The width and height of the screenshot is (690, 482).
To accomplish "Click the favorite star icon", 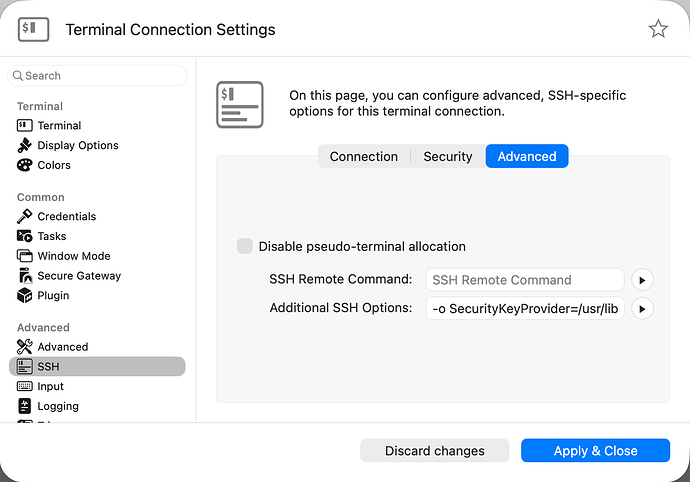I will (658, 29).
